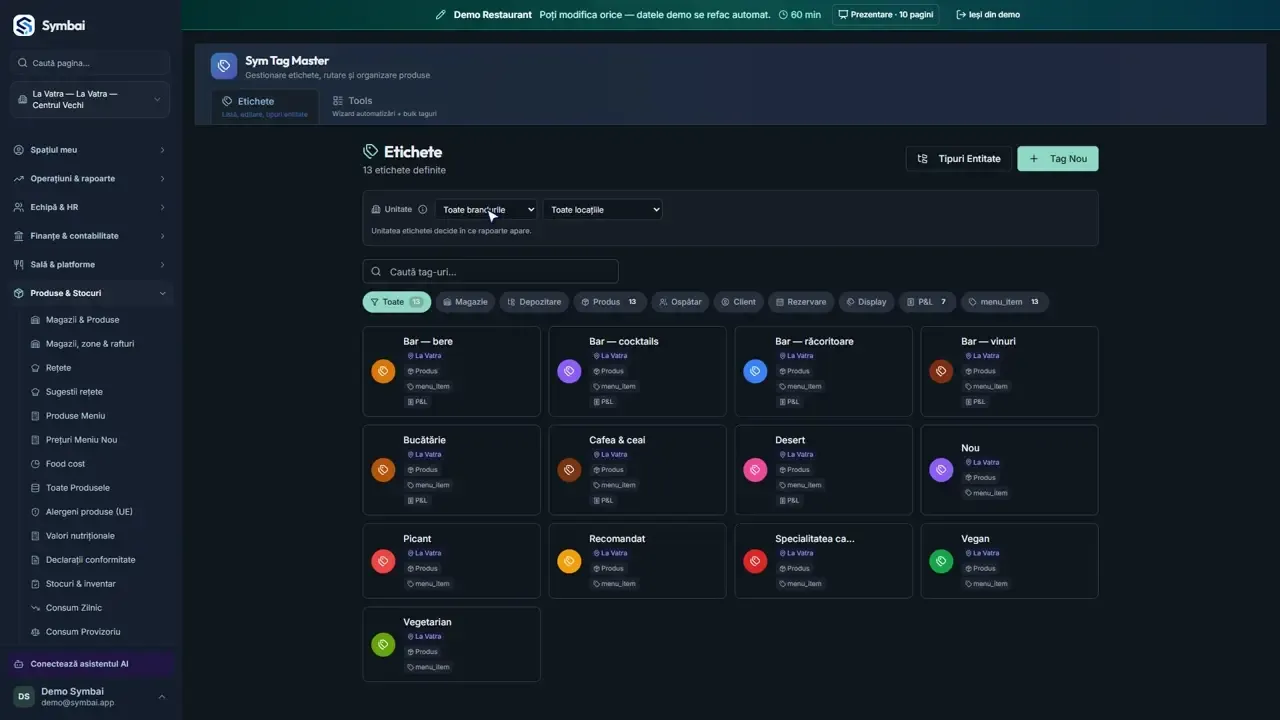
Task: Filter tags by Magazie
Action: (465, 302)
